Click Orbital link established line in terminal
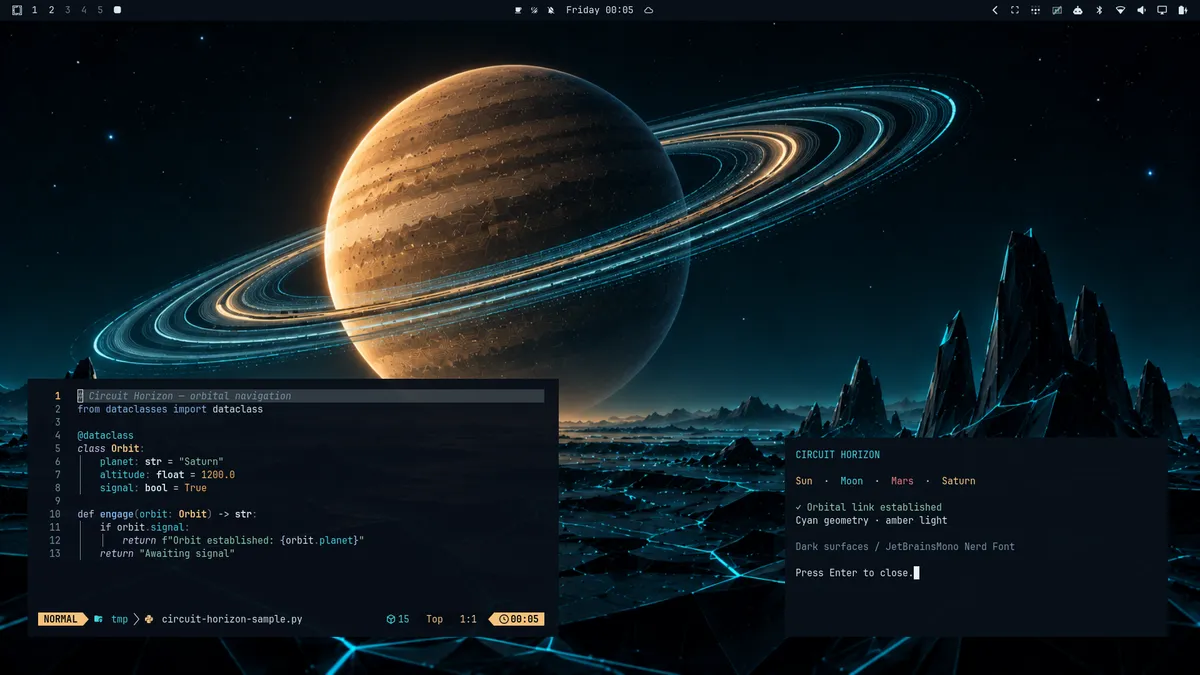 (869, 507)
